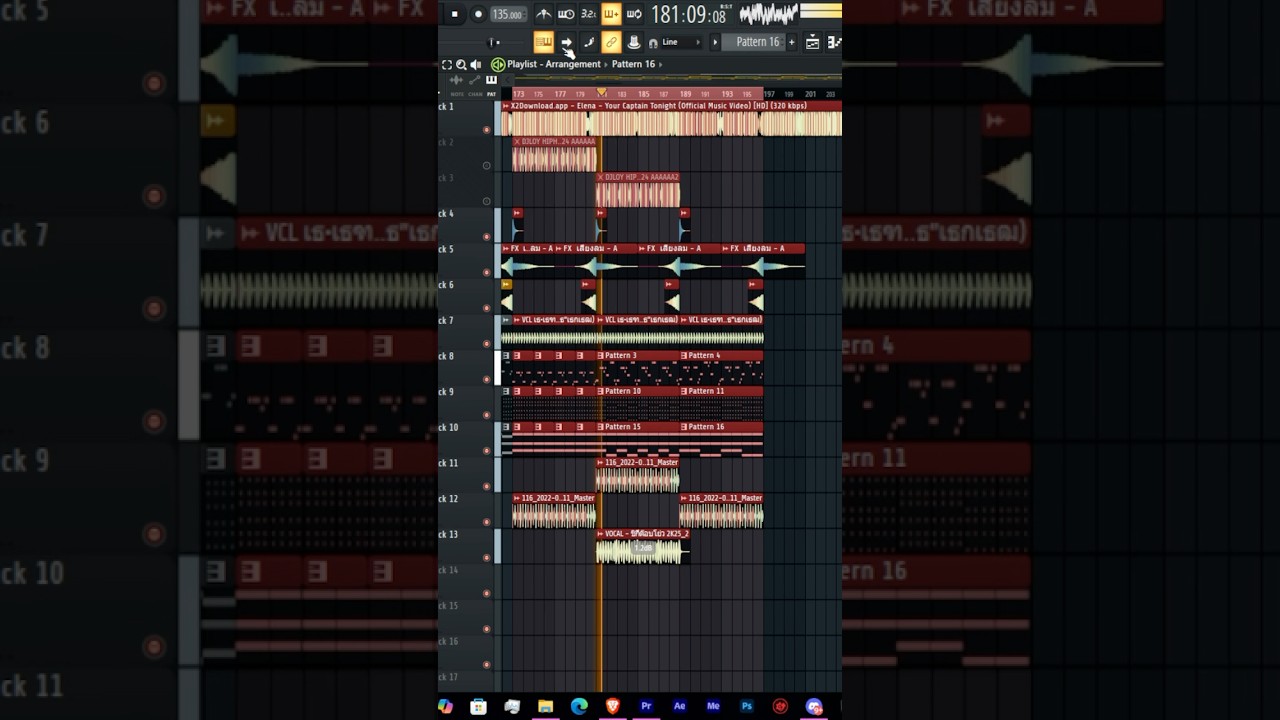Image resolution: width=1280 pixels, height=720 pixels.
Task: Click the playlist focus brackets icon
Action: [x=447, y=64]
